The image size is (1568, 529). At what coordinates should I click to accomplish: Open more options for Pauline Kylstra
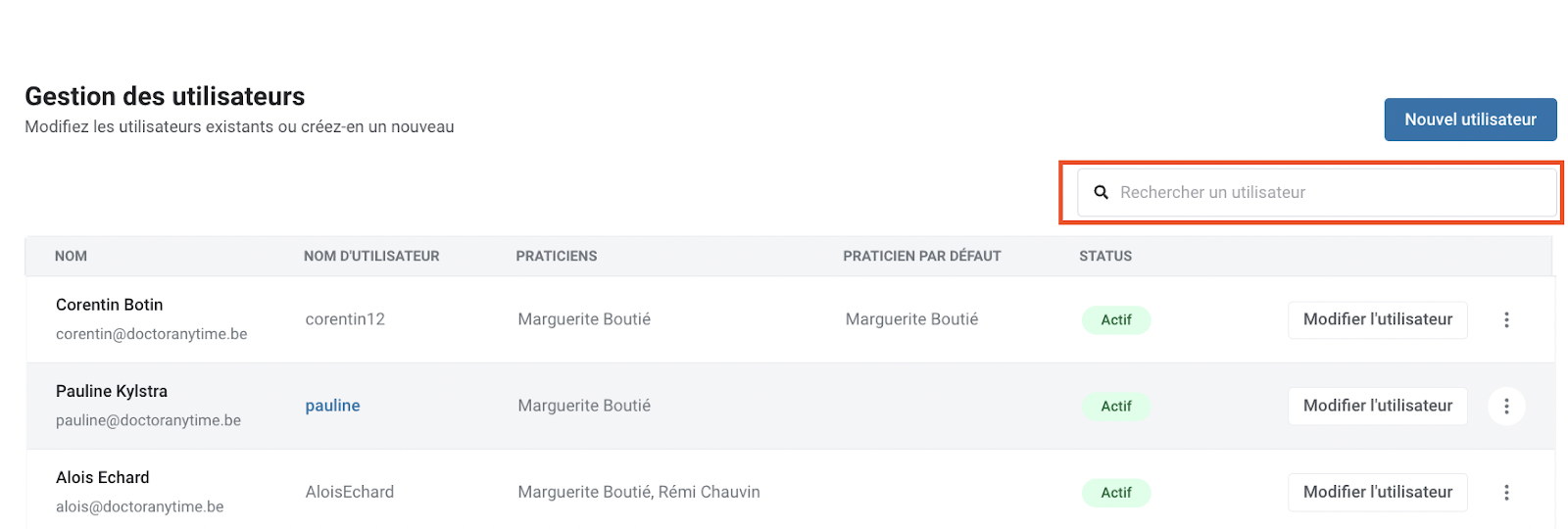[1506, 407]
